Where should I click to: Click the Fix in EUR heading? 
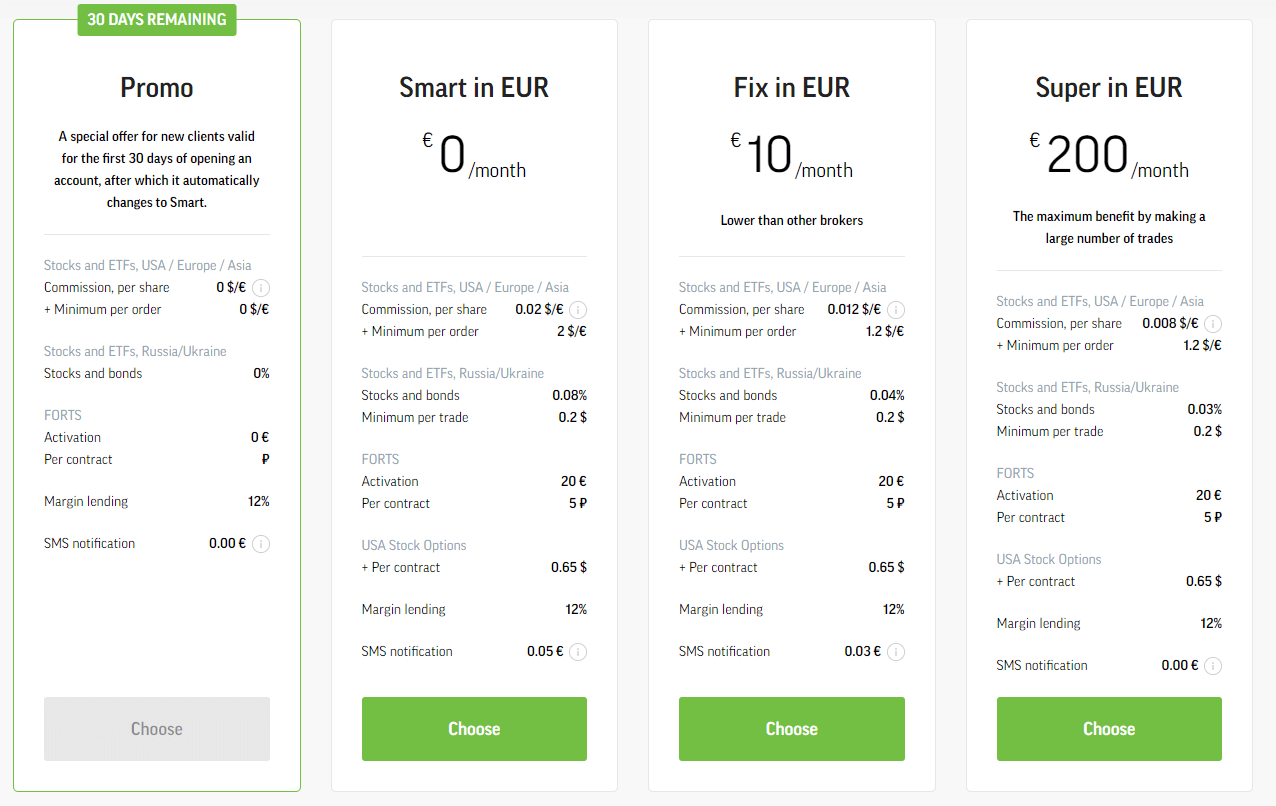[x=792, y=88]
